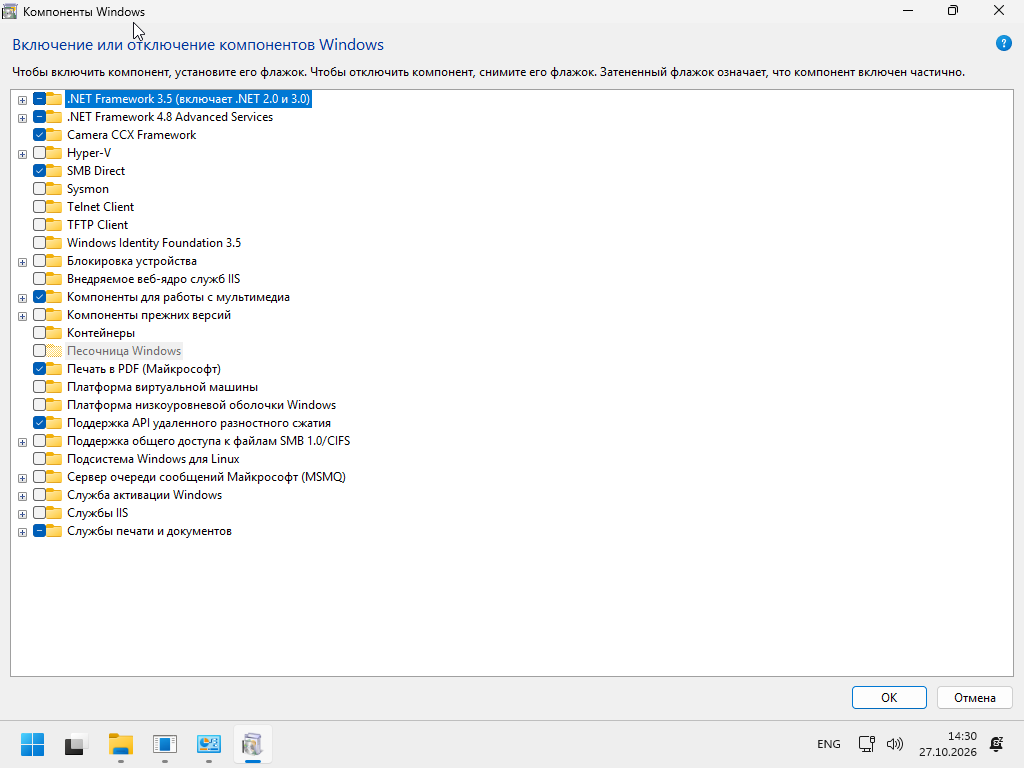The image size is (1024, 768).
Task: Tick the Контейнеры checkbox
Action: click(x=39, y=333)
